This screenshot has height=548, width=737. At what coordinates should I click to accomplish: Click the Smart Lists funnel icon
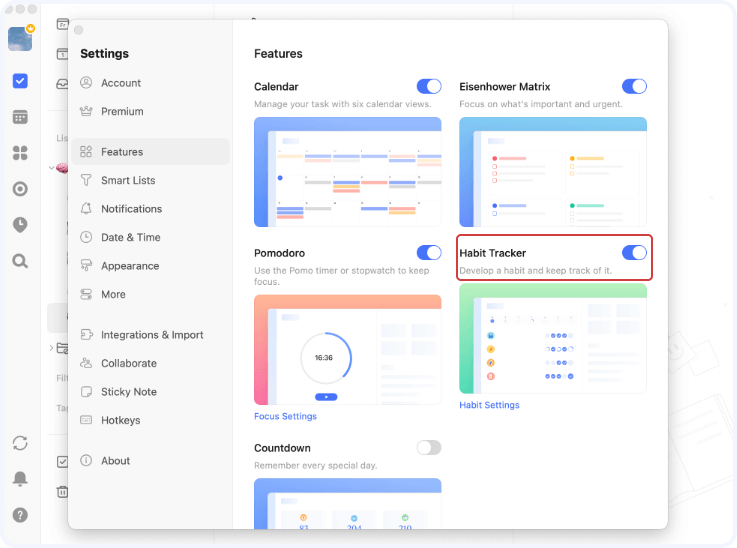86,180
